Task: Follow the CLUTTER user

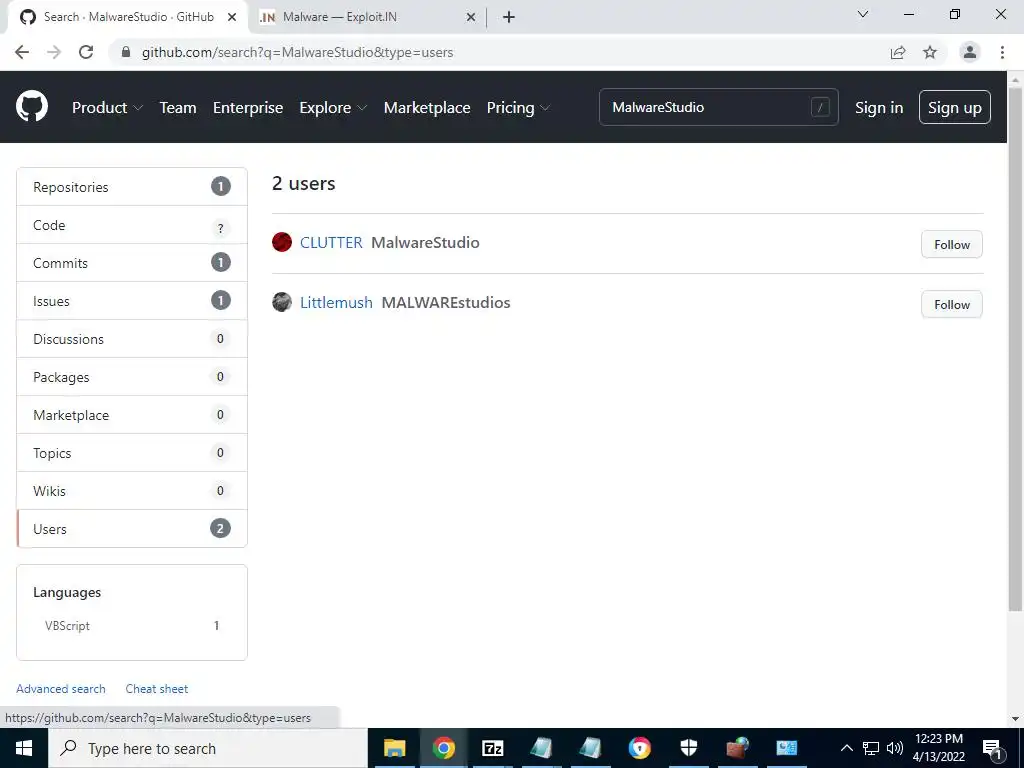Action: tap(952, 244)
